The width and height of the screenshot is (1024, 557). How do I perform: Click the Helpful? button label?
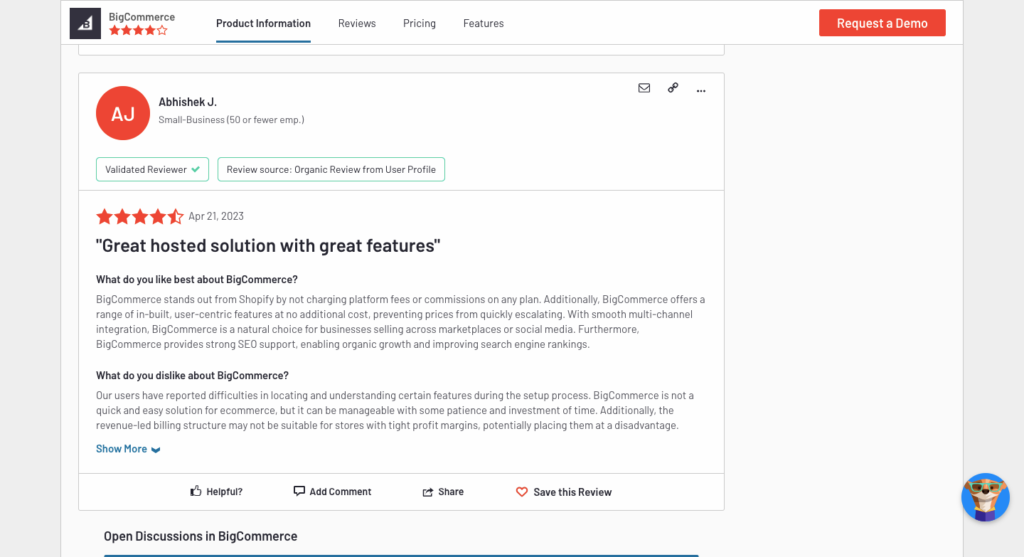pos(224,492)
